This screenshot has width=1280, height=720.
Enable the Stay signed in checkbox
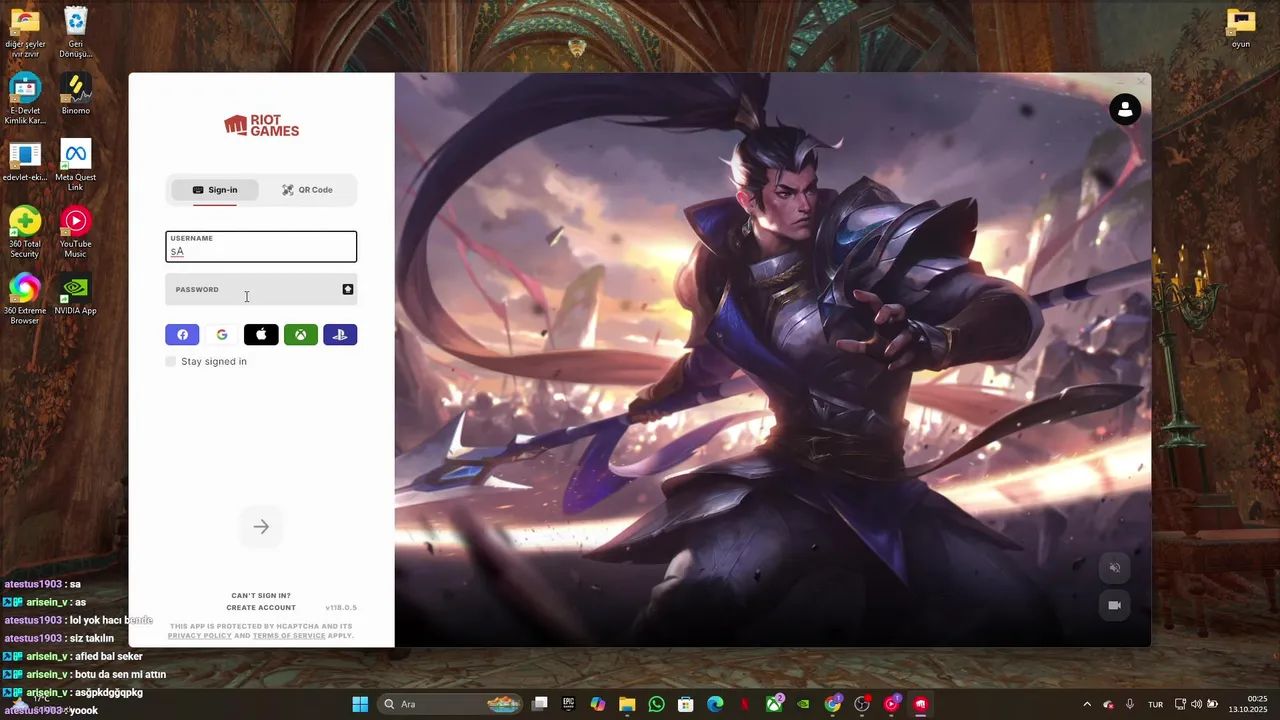(171, 361)
